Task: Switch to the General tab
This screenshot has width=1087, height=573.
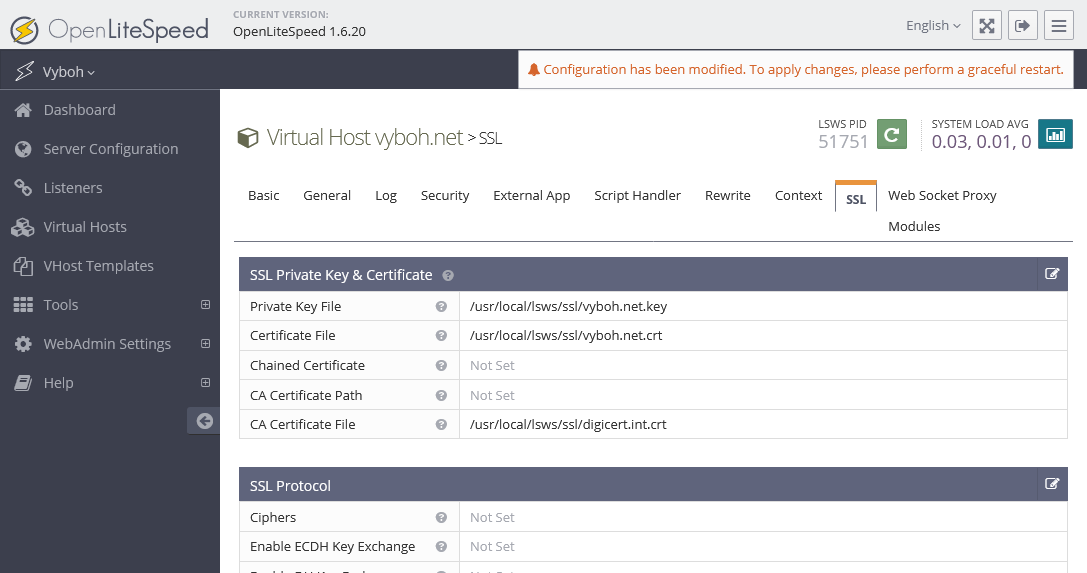Action: click(327, 195)
